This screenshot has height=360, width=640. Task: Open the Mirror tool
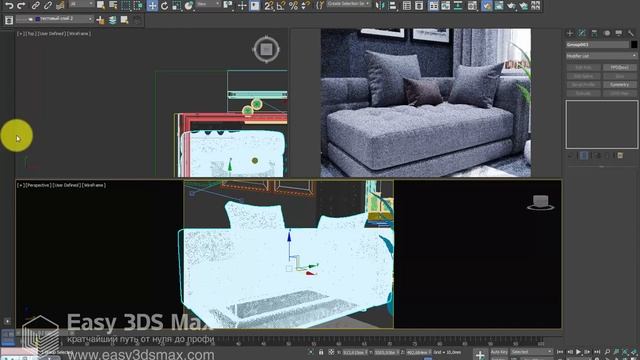click(x=380, y=5)
